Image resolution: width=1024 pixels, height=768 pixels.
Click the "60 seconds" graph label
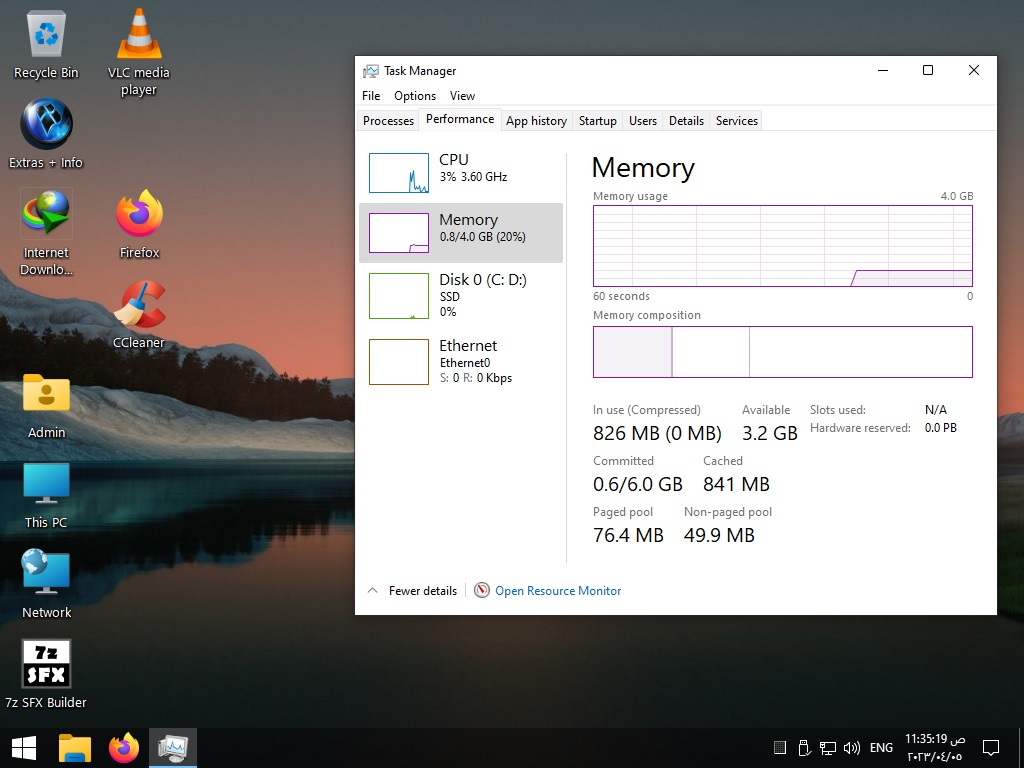[621, 296]
